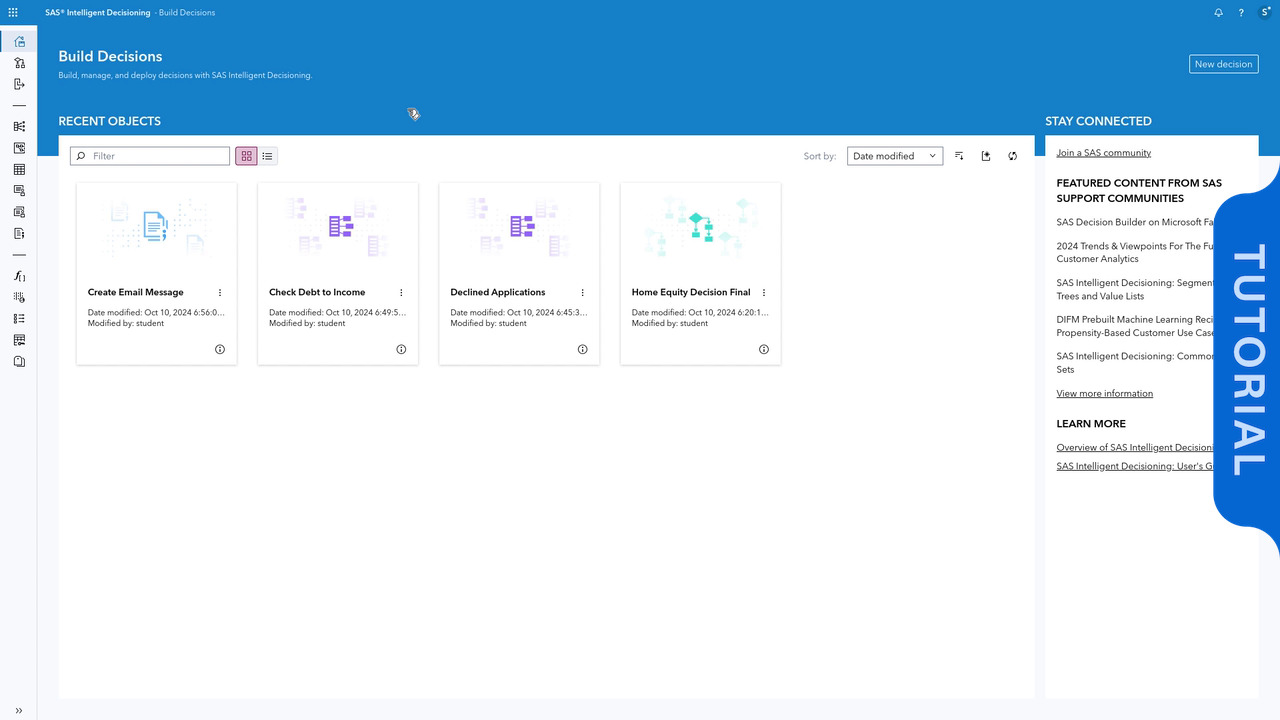
Task: Open the stacked pages icon at the sidebar bottom
Action: click(19, 362)
